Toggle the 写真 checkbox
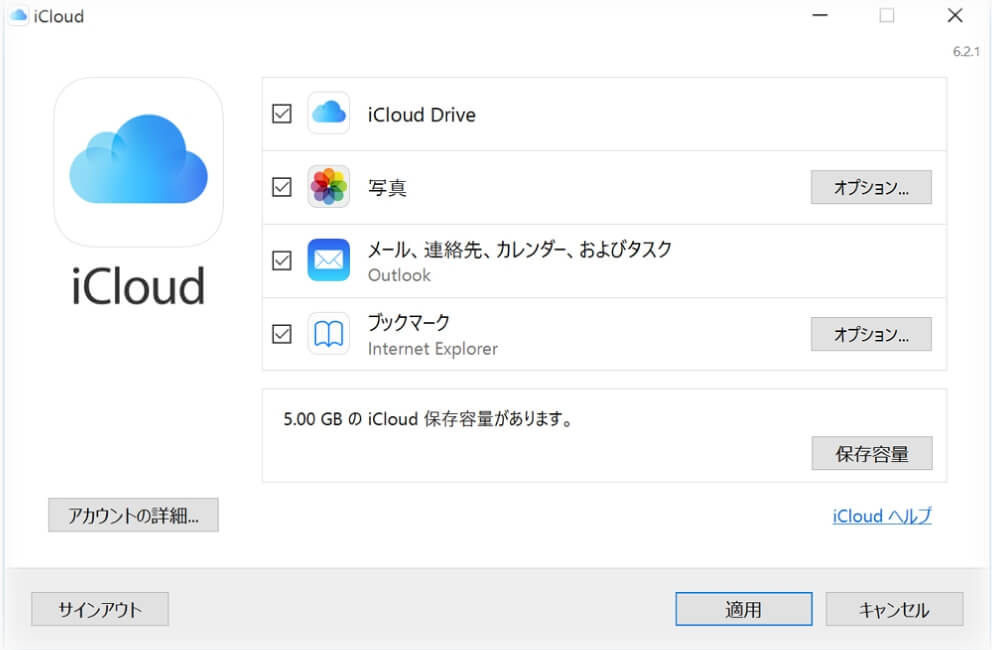The image size is (992, 650). (282, 187)
